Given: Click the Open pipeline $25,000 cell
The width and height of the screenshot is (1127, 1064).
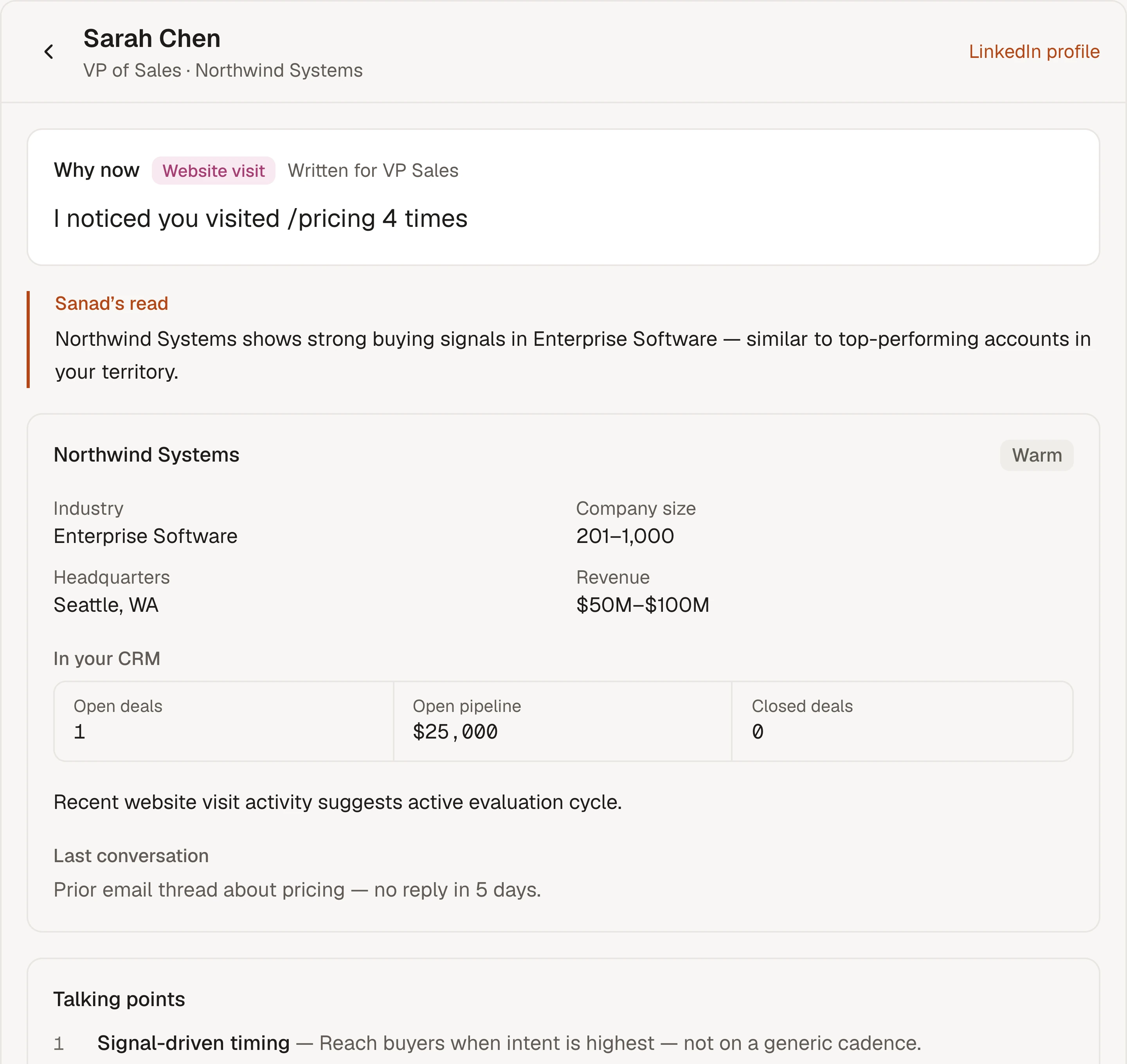Looking at the screenshot, I should click(562, 721).
